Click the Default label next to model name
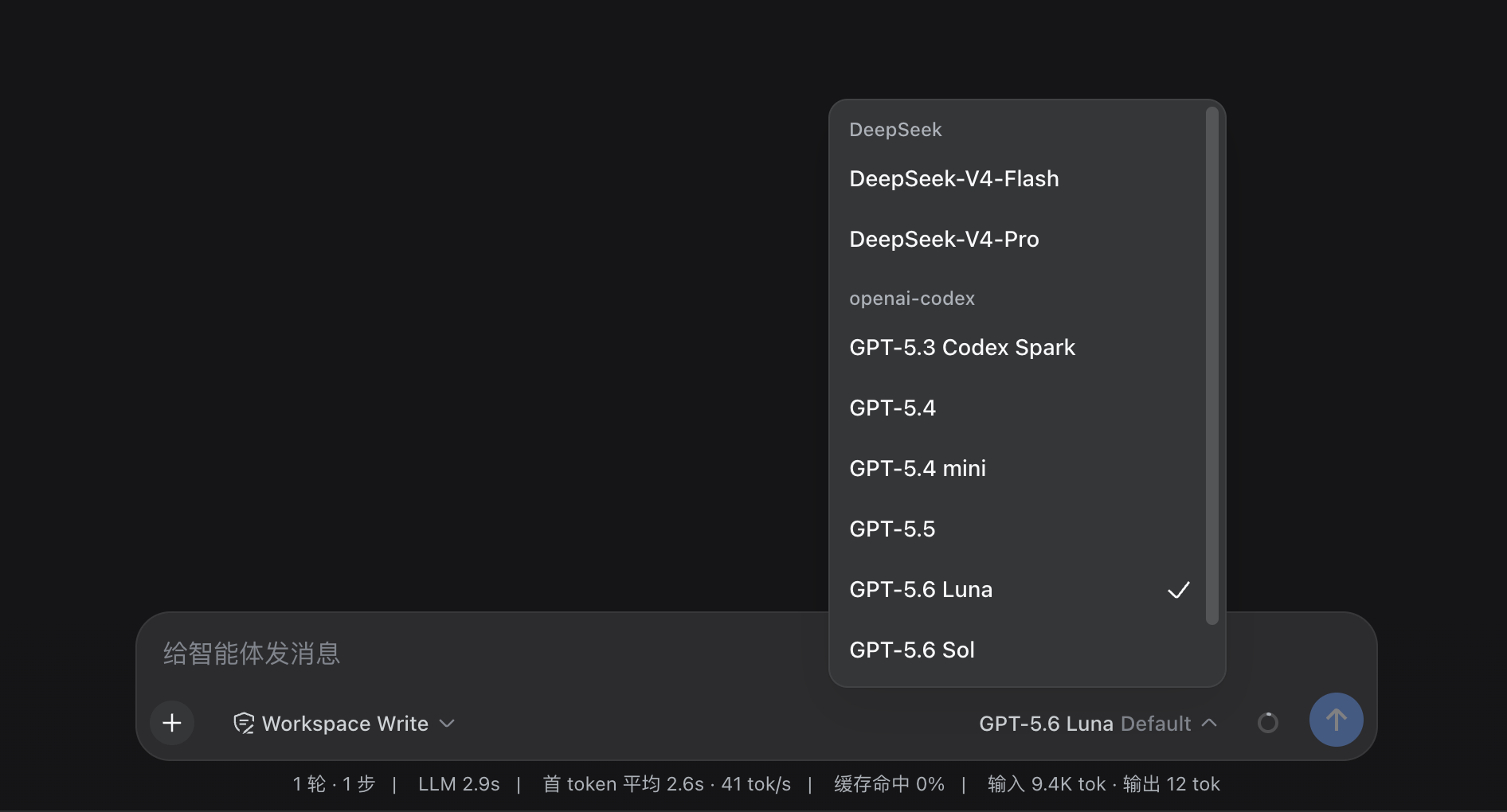Screen dimensions: 1507x812 (x=1156, y=723)
